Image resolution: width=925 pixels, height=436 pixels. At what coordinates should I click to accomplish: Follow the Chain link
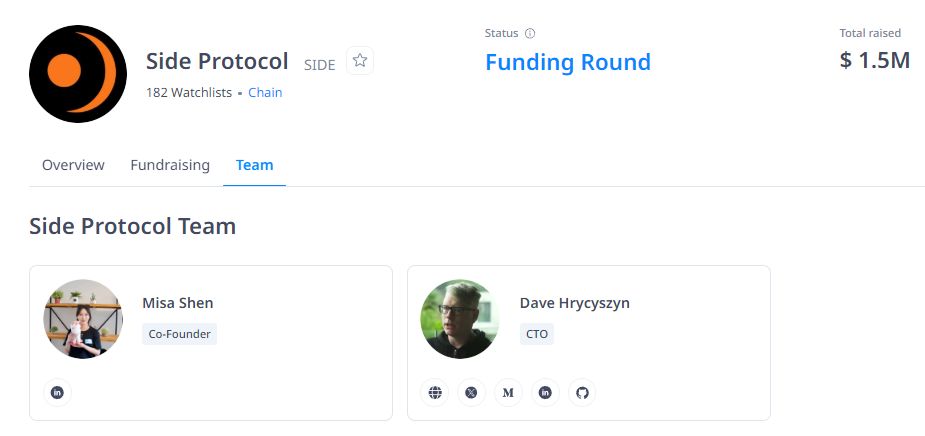265,92
